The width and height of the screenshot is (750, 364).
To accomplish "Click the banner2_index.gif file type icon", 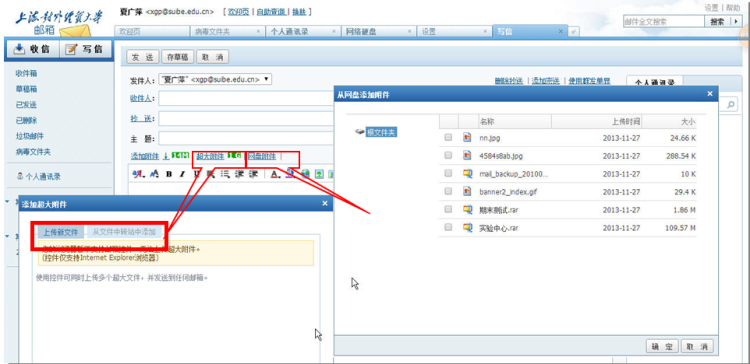I will coord(467,191).
